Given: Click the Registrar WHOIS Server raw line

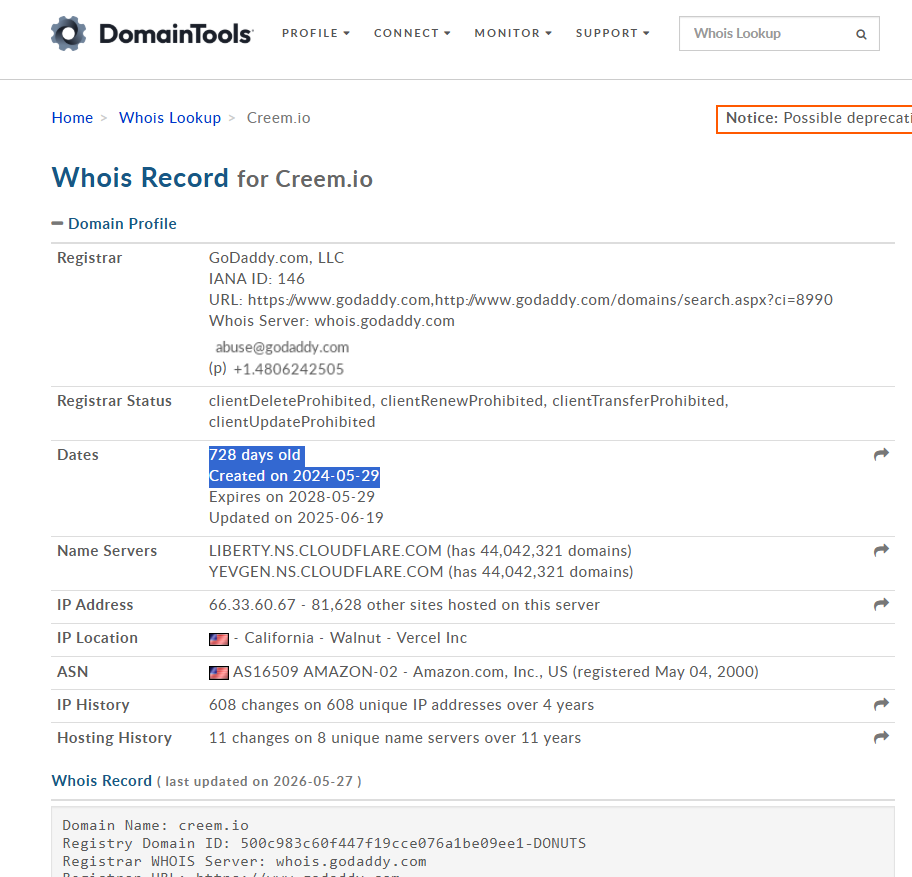Looking at the screenshot, I should pyautogui.click(x=244, y=861).
